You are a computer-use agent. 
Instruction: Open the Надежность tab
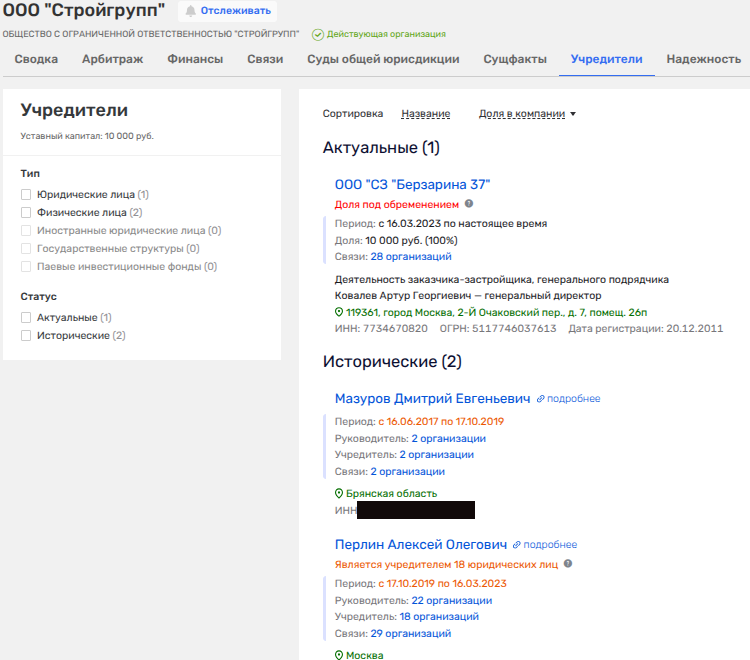(x=703, y=59)
